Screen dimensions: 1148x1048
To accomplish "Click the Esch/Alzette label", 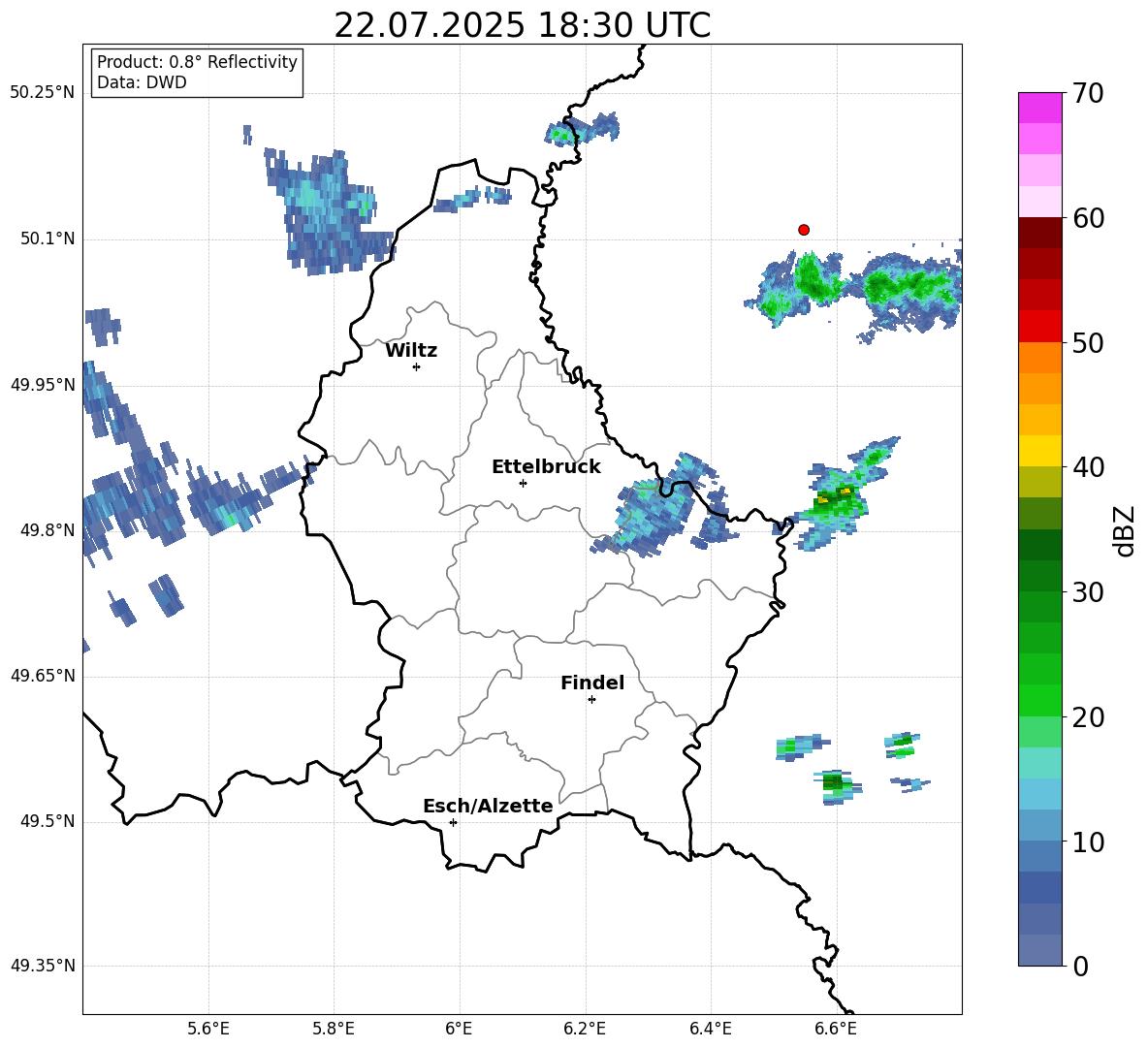I will point(488,806).
